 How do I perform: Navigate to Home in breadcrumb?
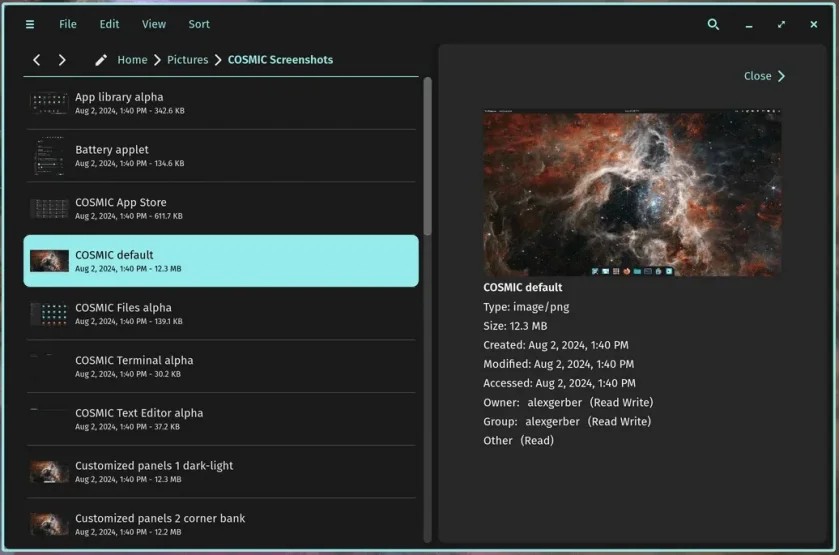click(132, 60)
